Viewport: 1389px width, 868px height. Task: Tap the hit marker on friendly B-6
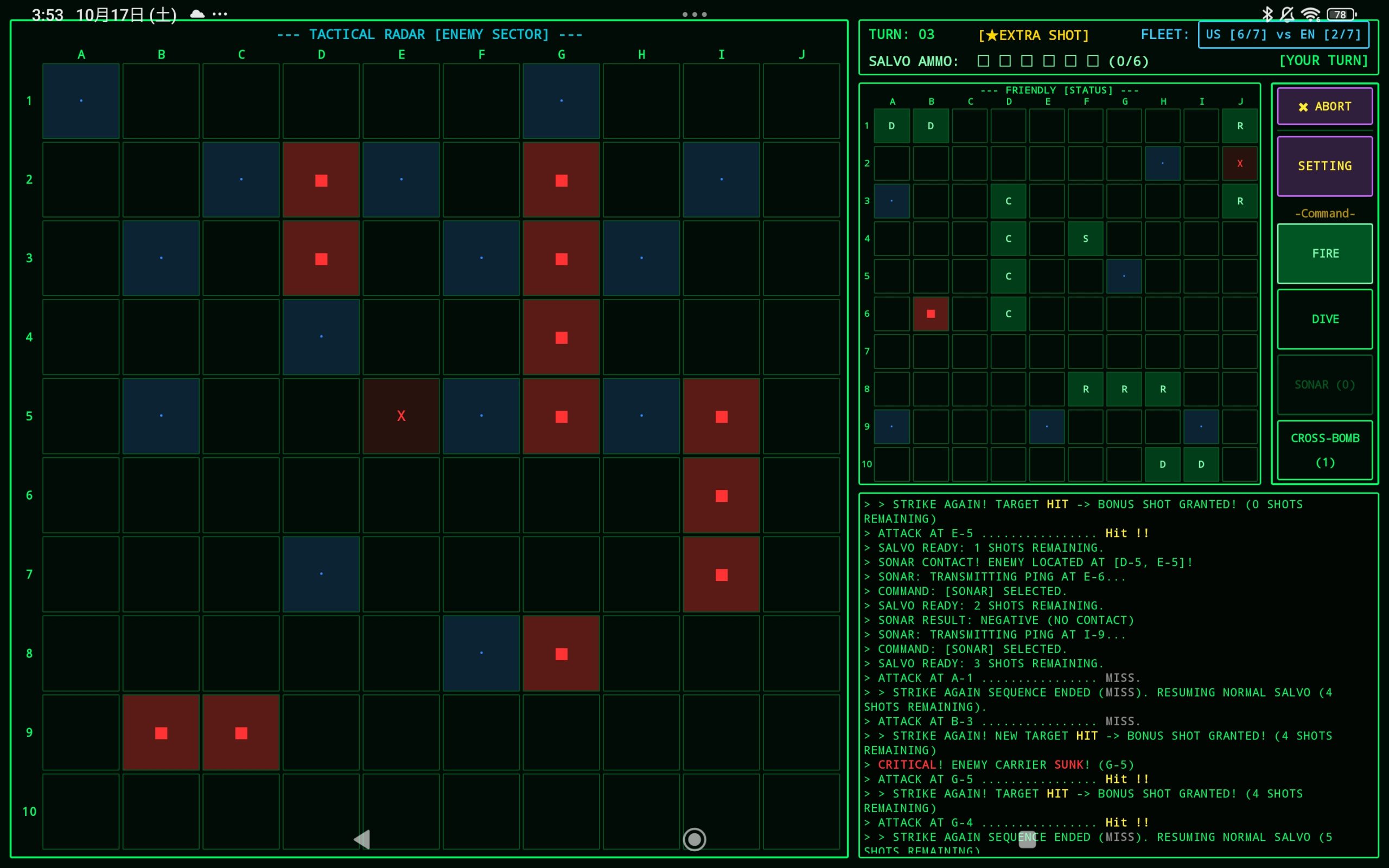(931, 314)
